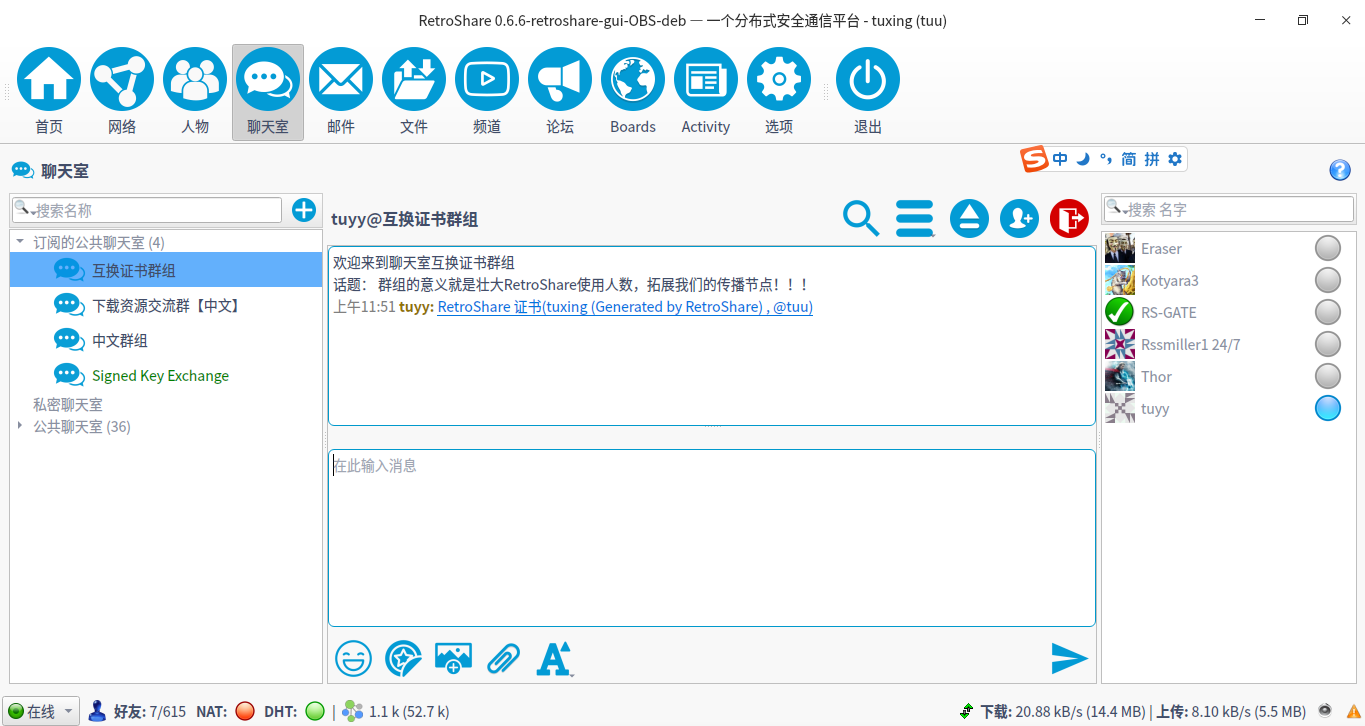Toggle the round button beside Thor
1365x726 pixels.
coord(1328,376)
